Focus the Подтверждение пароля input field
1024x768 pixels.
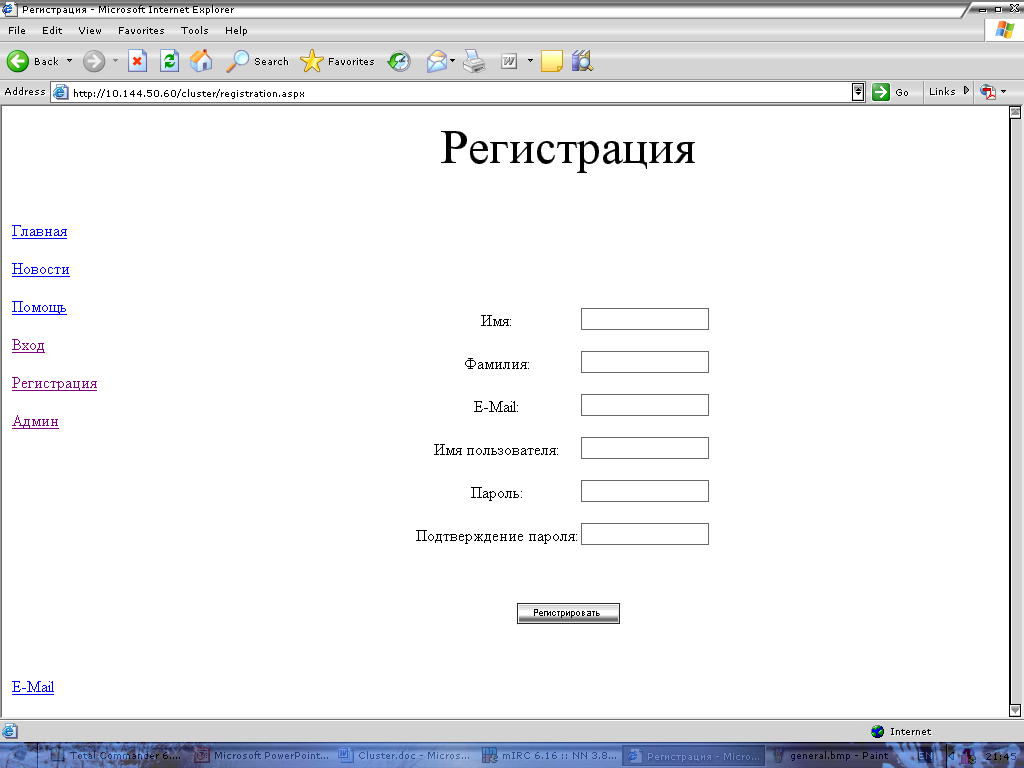pos(644,534)
